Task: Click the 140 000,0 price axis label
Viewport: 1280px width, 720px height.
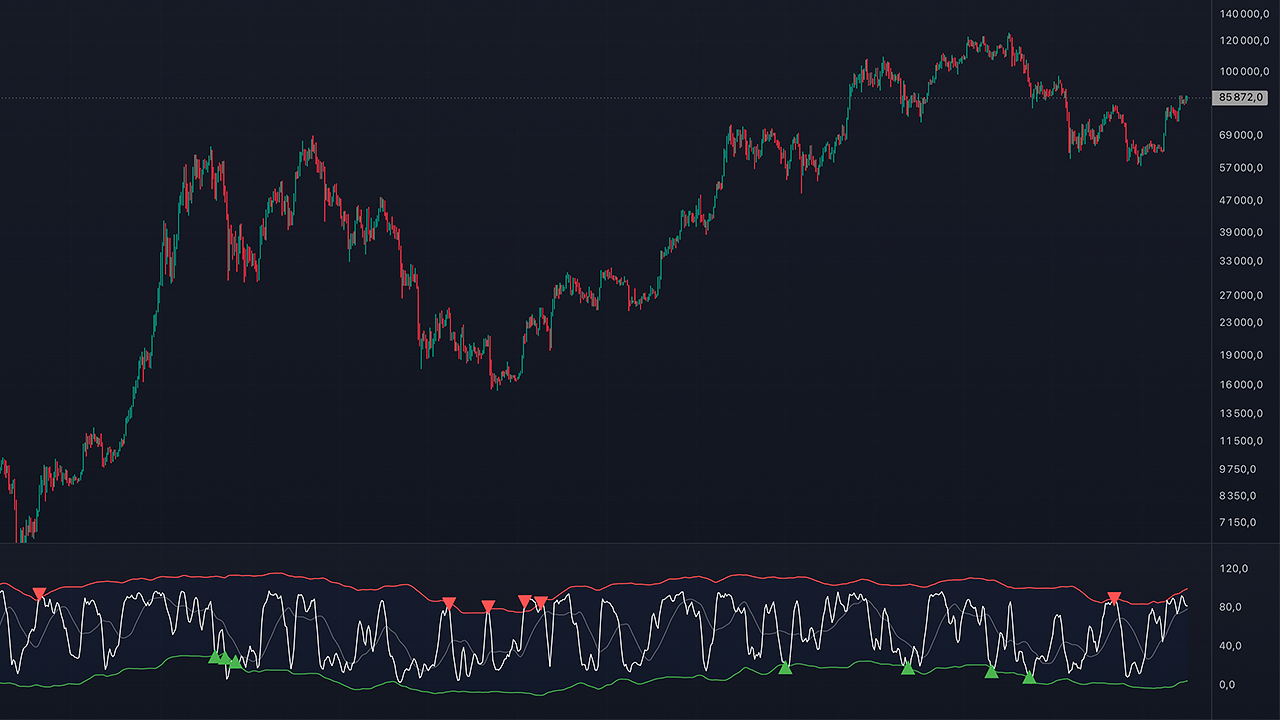Action: click(1243, 14)
